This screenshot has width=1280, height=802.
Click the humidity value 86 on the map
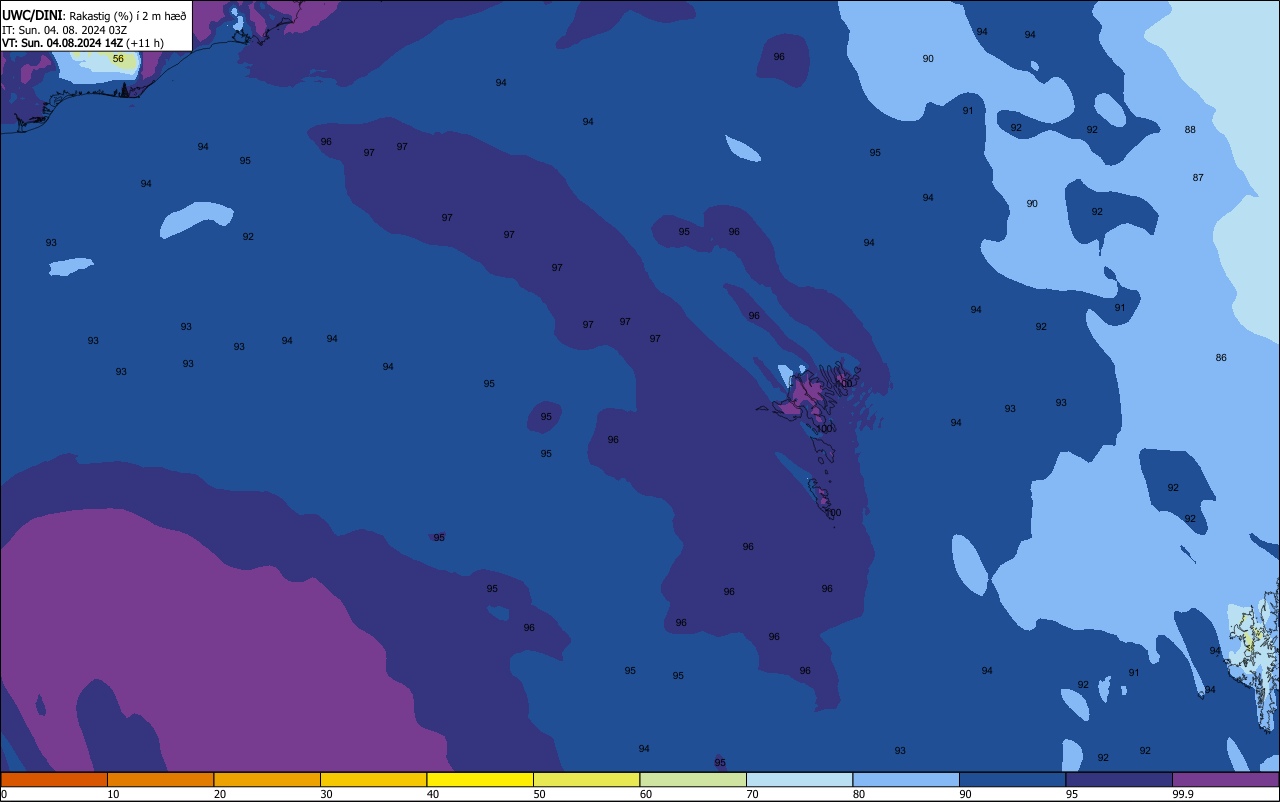pyautogui.click(x=1221, y=358)
